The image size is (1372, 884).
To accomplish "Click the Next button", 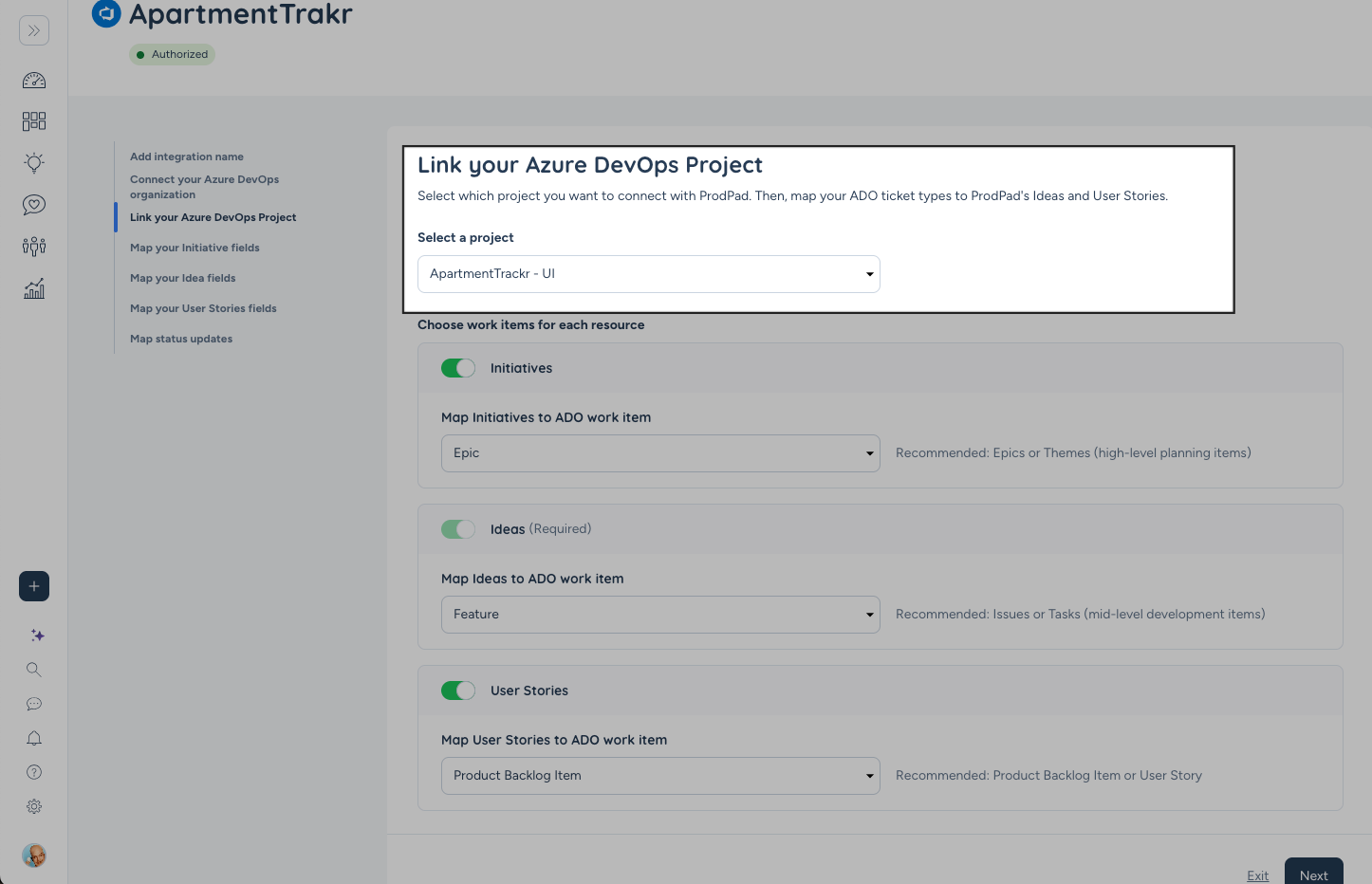I will pyautogui.click(x=1314, y=873).
